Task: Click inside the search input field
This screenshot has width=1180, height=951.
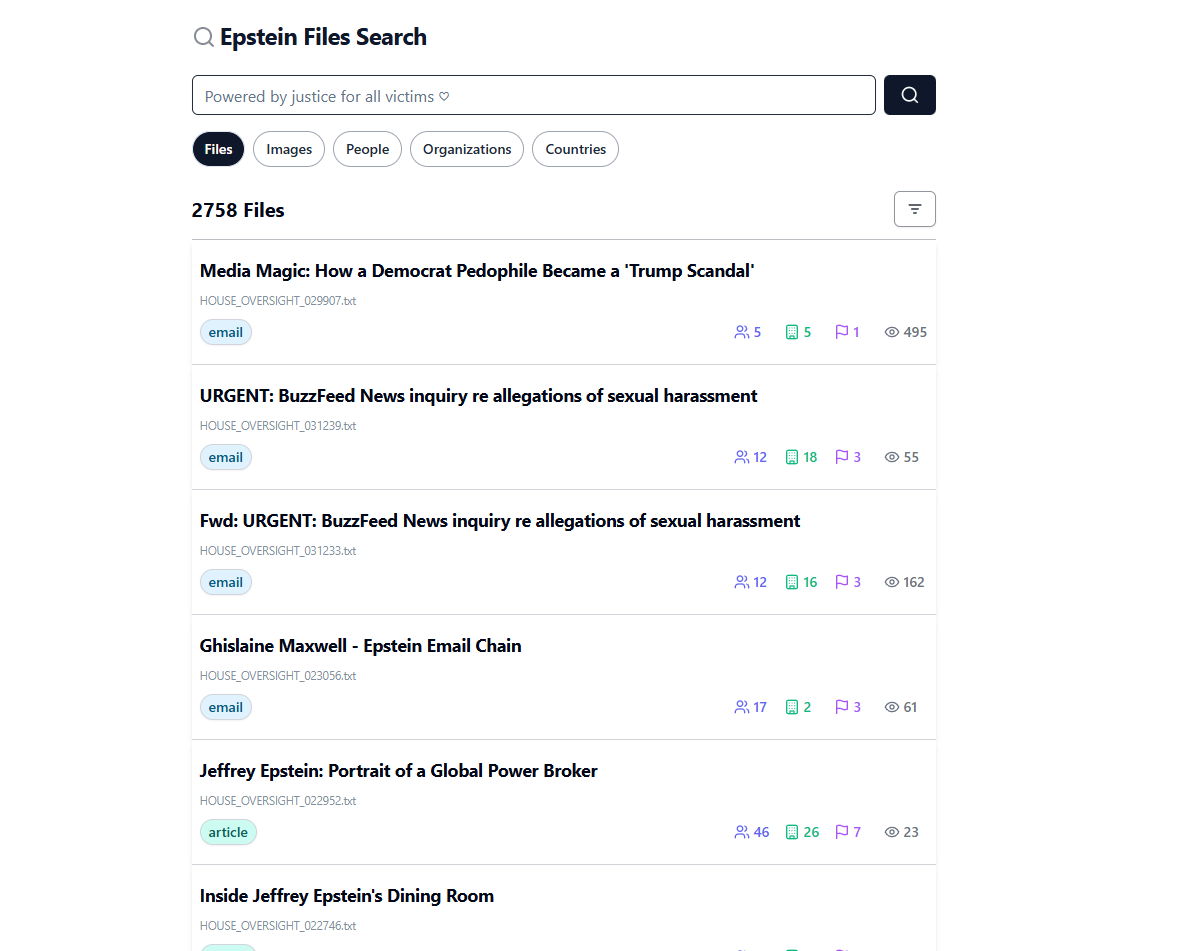Action: coord(533,94)
